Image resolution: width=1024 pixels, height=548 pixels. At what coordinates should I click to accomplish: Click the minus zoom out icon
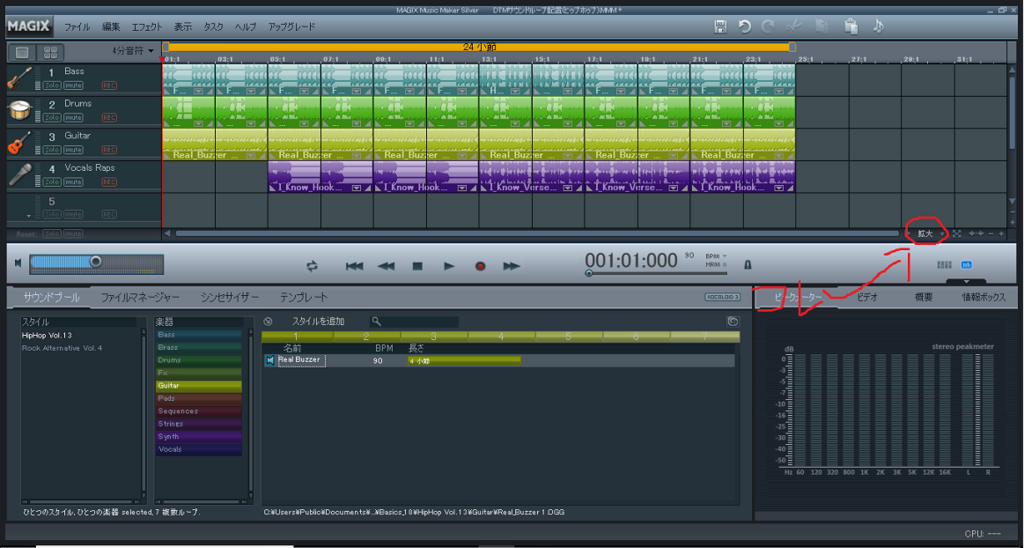point(991,233)
